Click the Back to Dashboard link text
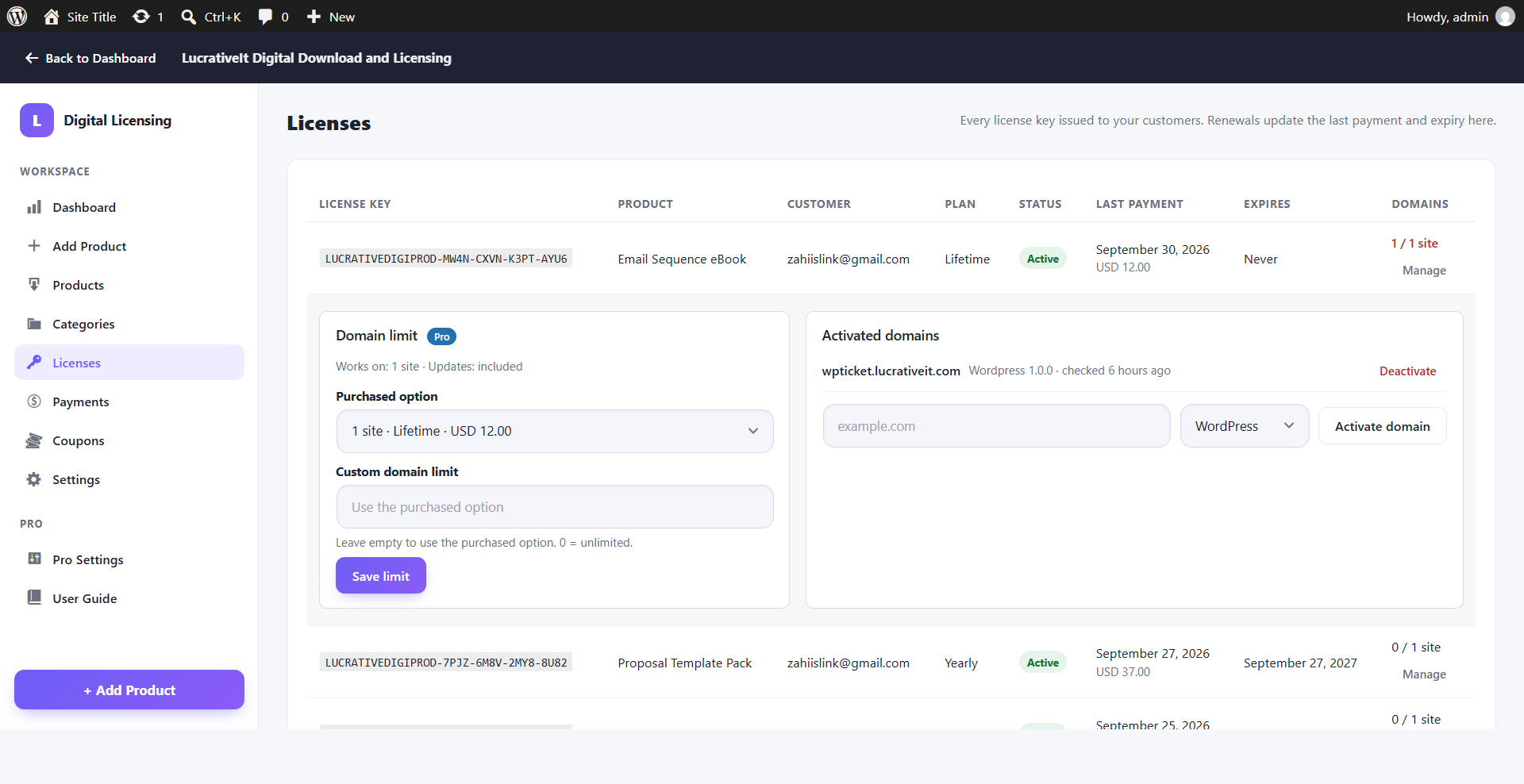The width and height of the screenshot is (1524, 784). 101,58
